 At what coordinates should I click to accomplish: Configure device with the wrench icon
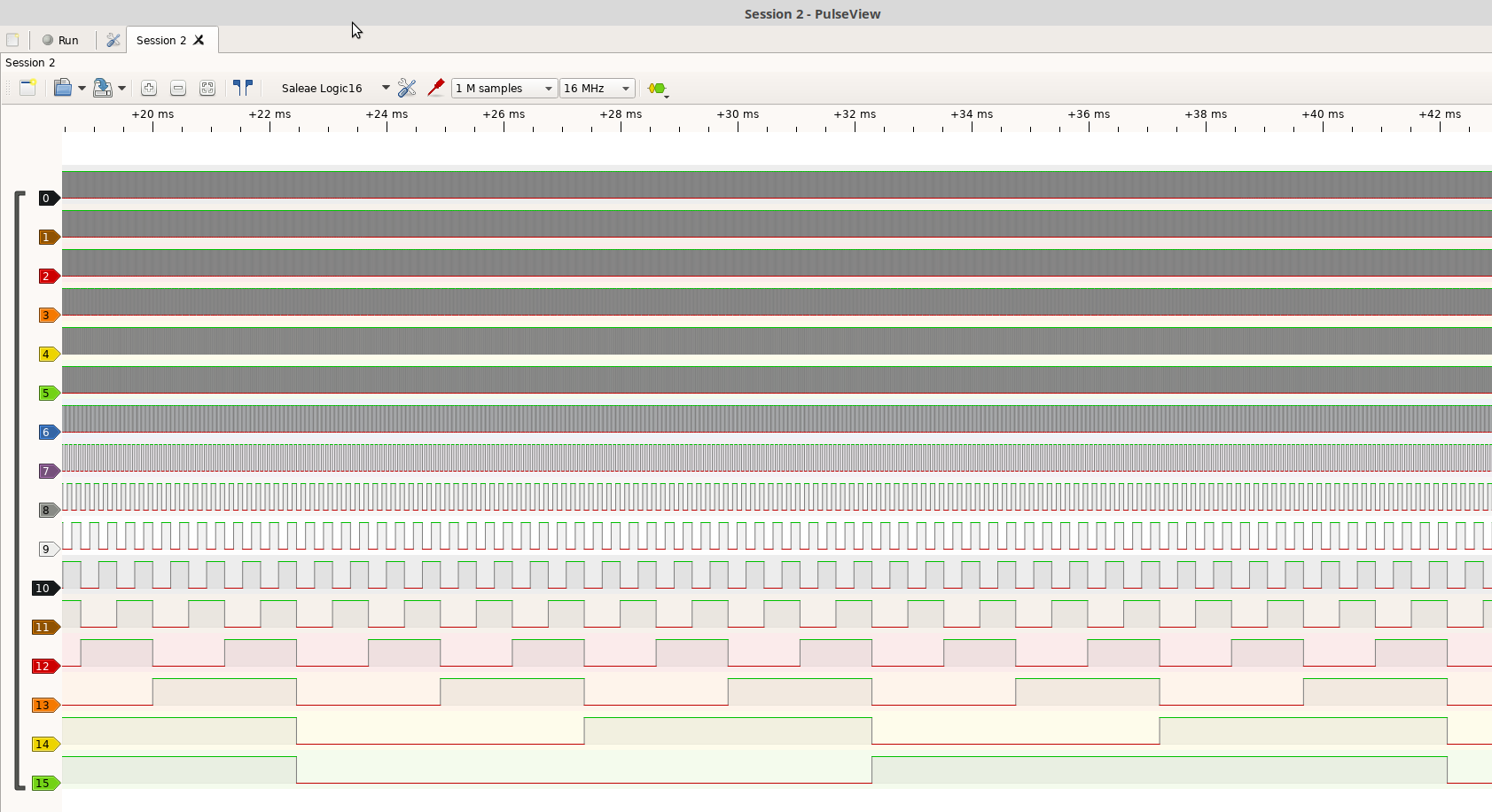click(x=407, y=88)
